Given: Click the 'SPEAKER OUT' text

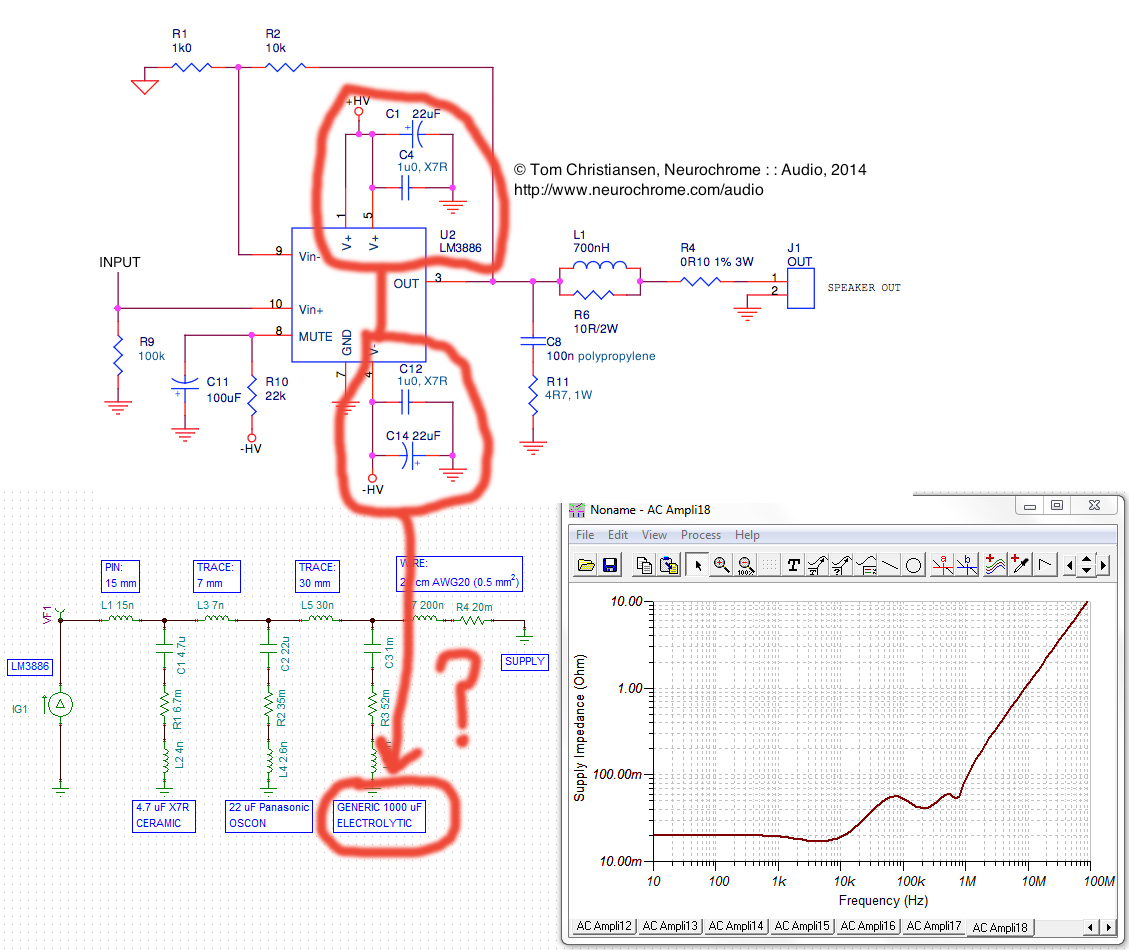Looking at the screenshot, I should click(863, 288).
